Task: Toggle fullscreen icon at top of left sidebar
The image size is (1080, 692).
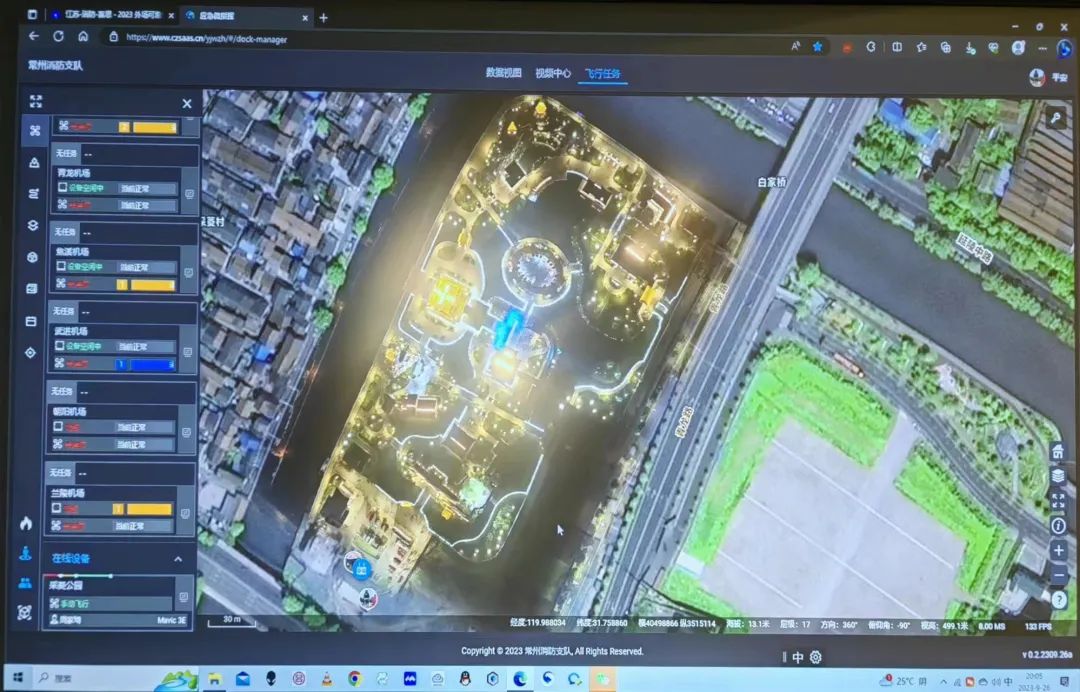Action: (36, 101)
